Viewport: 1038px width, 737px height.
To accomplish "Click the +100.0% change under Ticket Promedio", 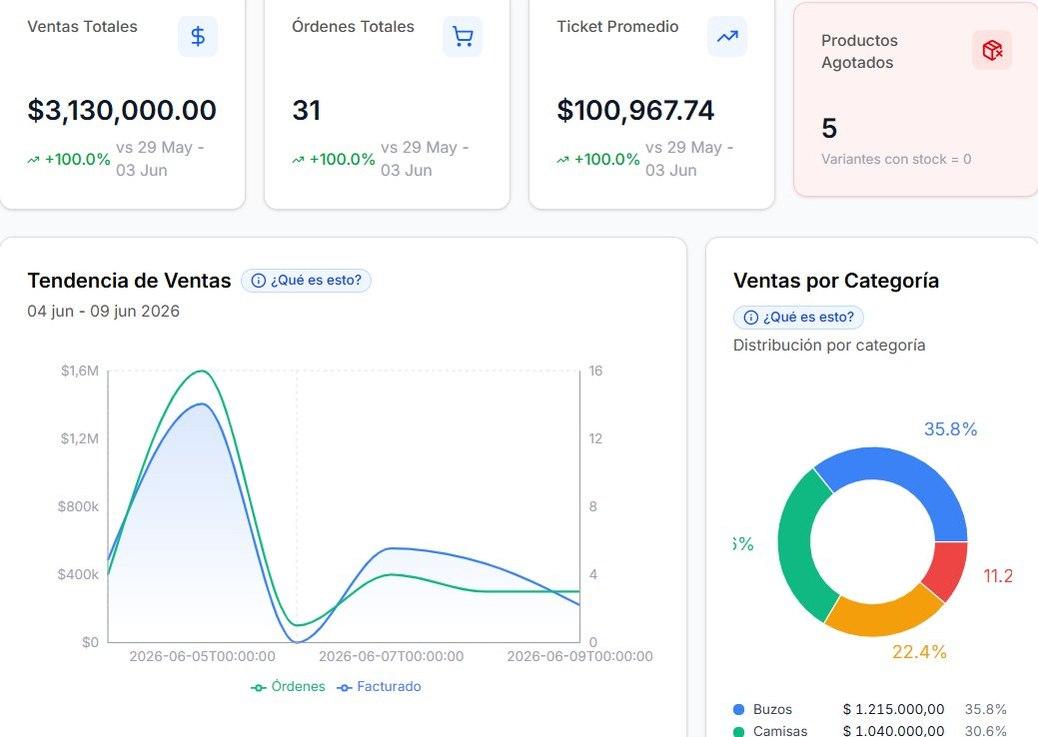I will pyautogui.click(x=598, y=159).
